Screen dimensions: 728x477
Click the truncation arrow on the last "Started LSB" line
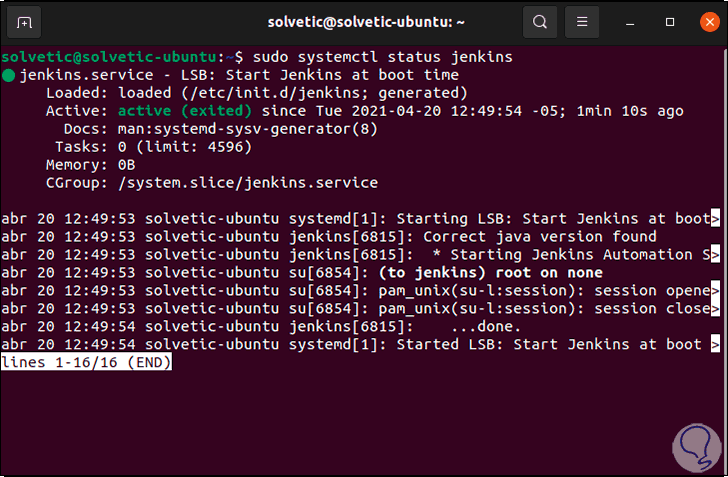click(714, 345)
